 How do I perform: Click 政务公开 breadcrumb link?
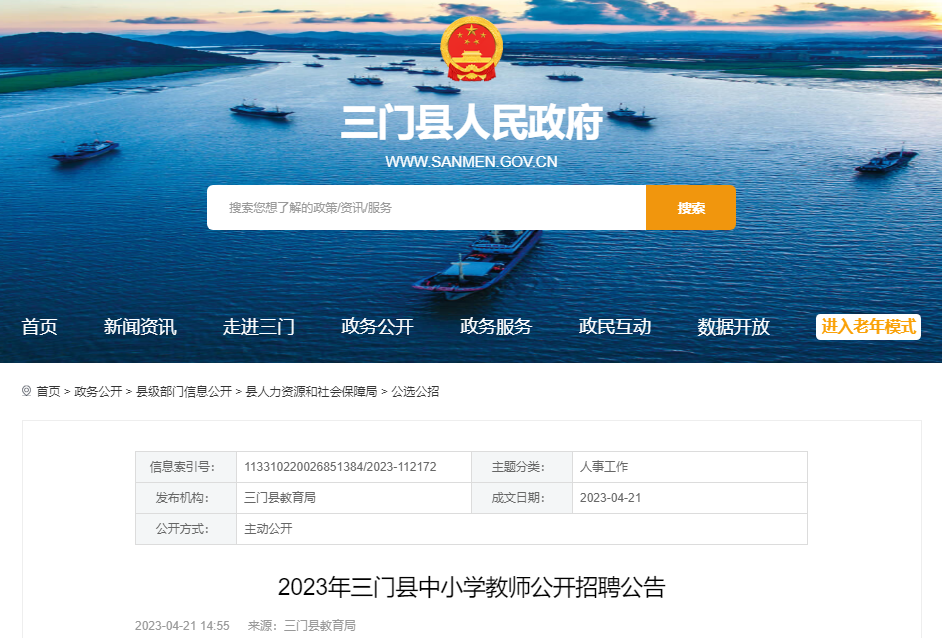98,392
